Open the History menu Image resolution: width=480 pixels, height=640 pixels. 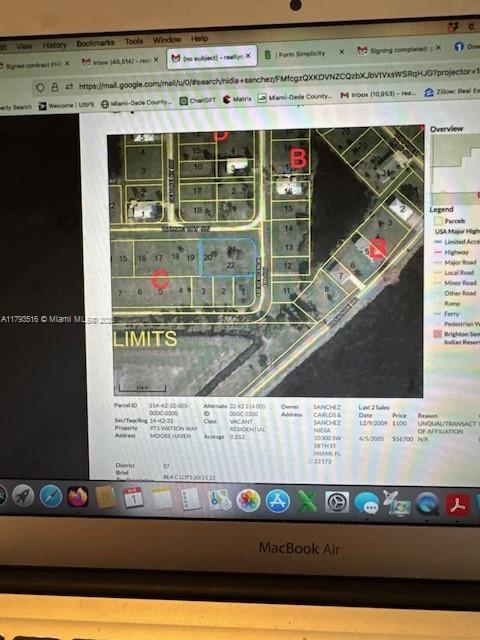click(x=54, y=44)
